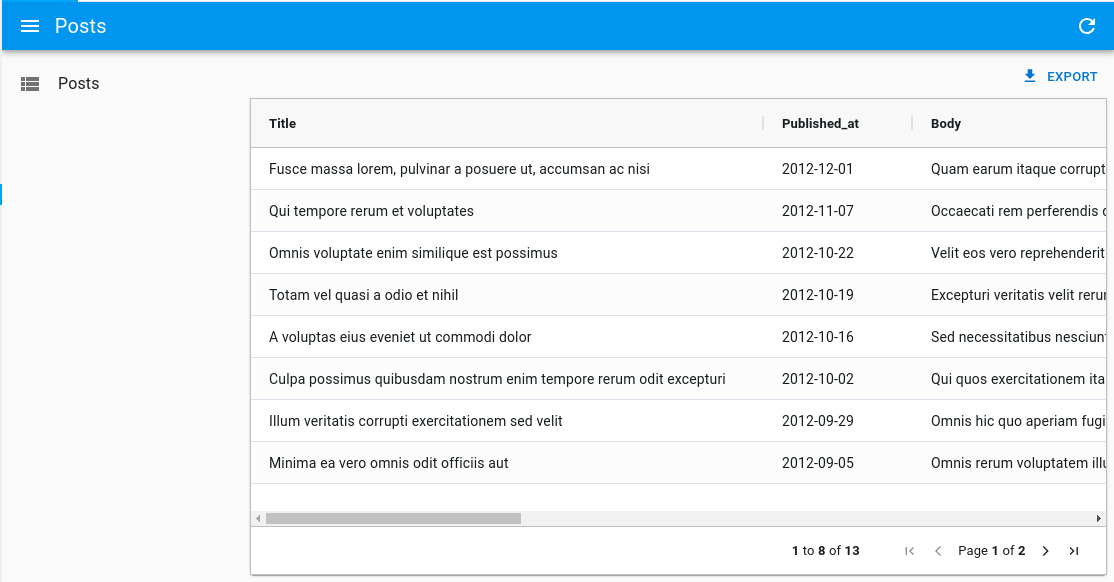Click the horizontal scrollbar thumb
The width and height of the screenshot is (1114, 582).
393,519
